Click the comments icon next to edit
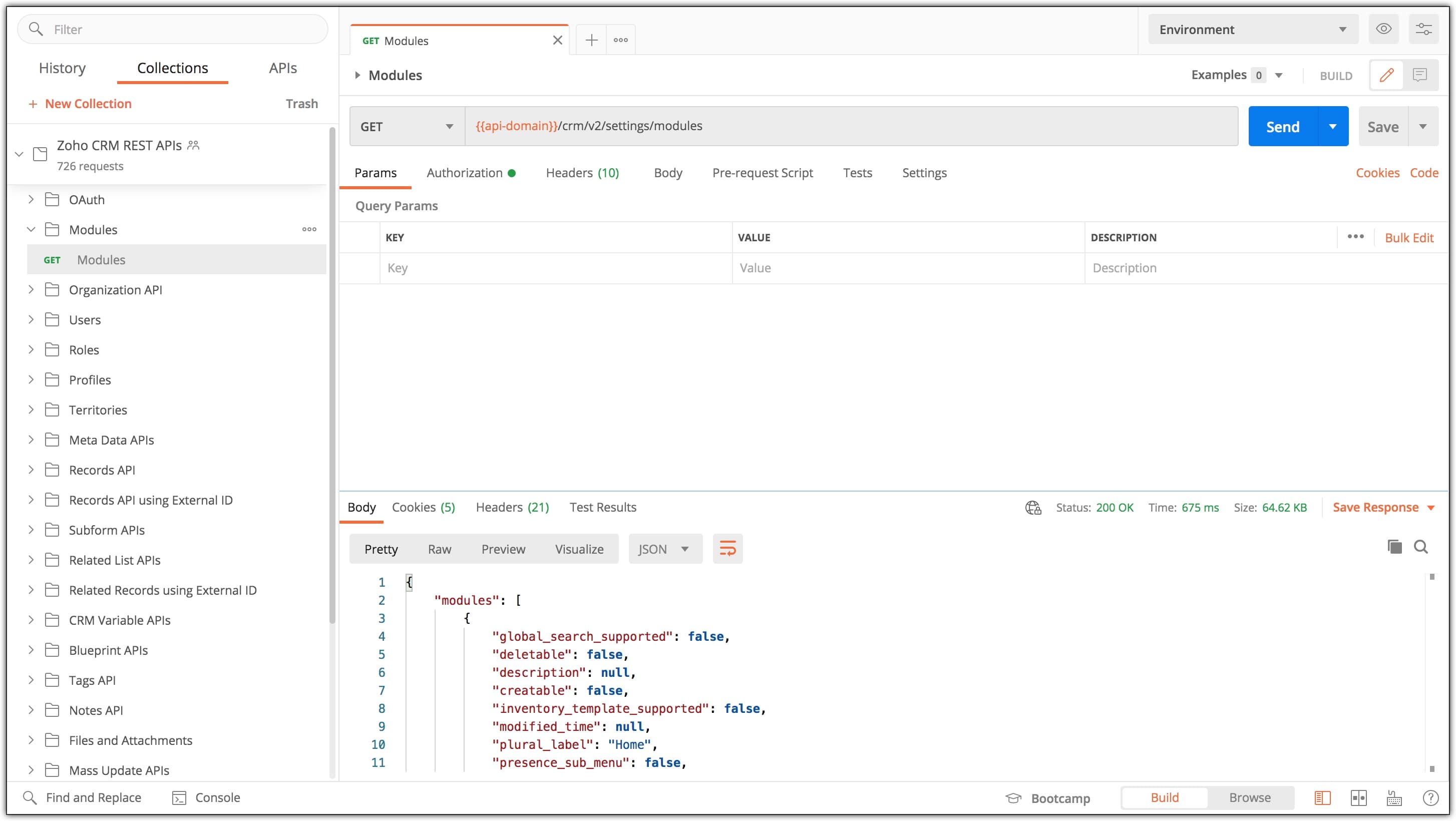This screenshot has width=1456, height=821. coord(1421,75)
